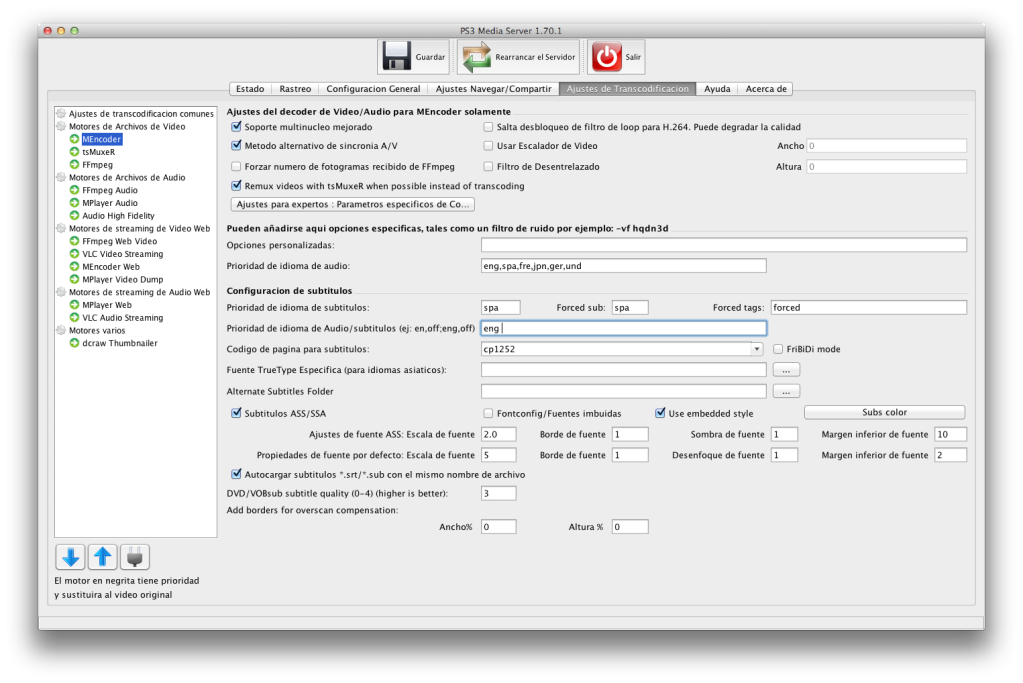The height and width of the screenshot is (683, 1023).
Task: Click the Audio/subtitulos language priority field
Action: coord(623,328)
